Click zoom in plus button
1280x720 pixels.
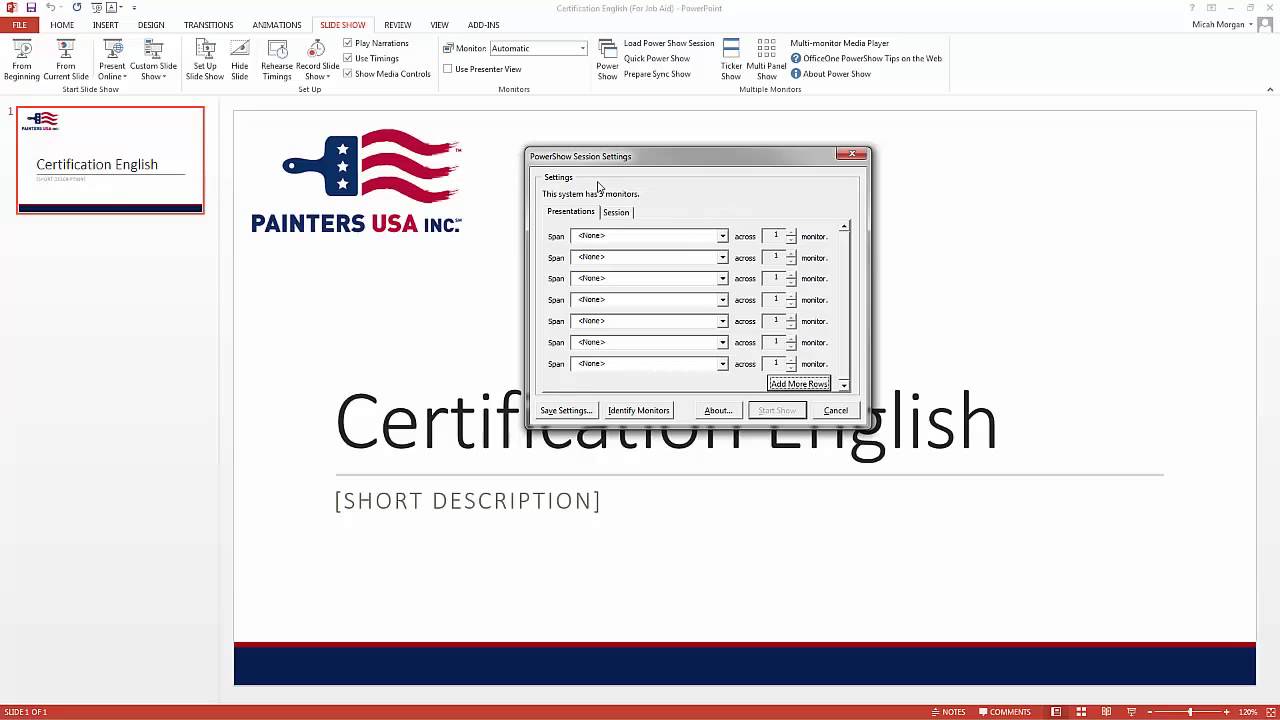point(1226,712)
